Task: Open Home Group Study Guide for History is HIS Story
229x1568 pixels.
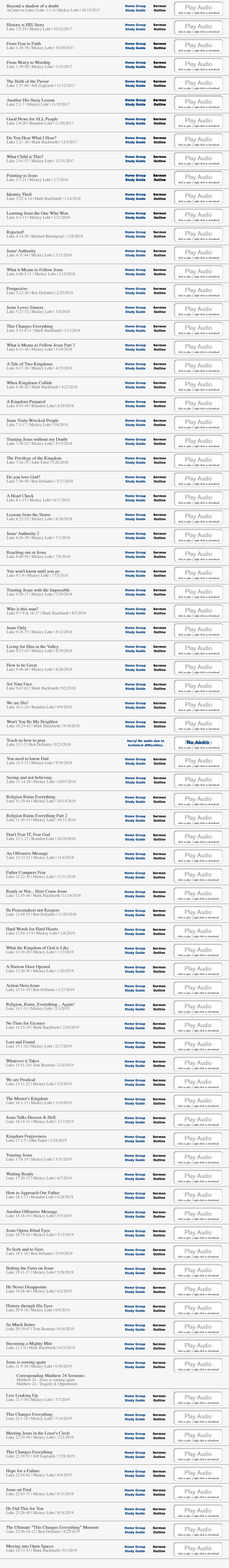Action: pyautogui.click(x=135, y=27)
